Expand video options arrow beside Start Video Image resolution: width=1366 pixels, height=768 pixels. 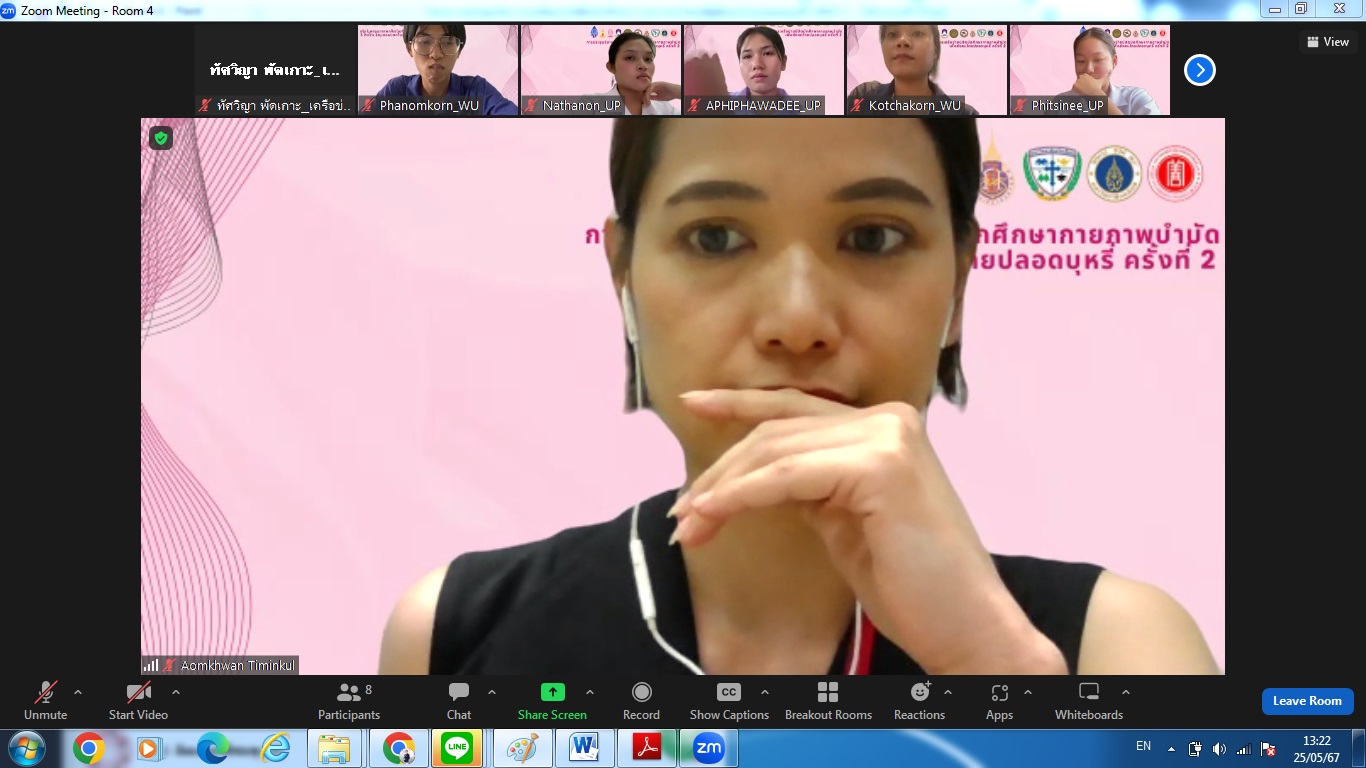pos(176,692)
